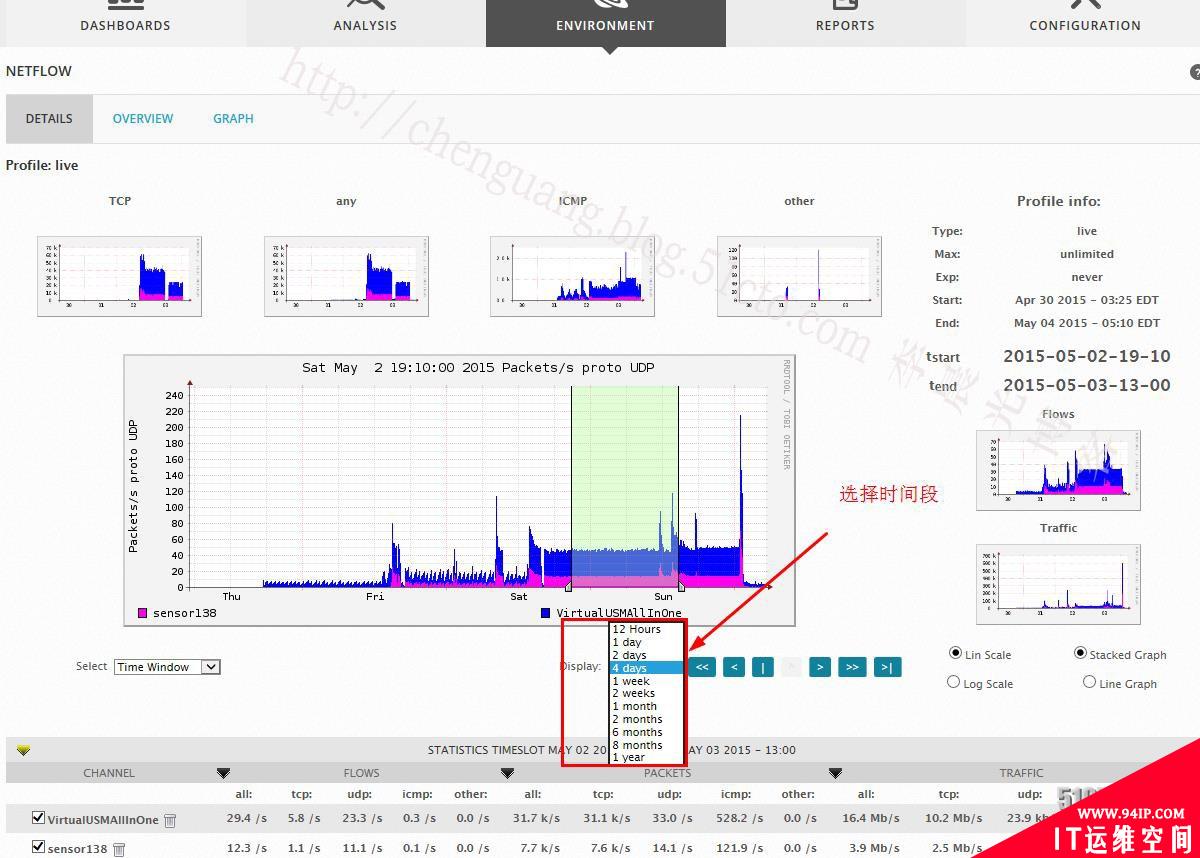
Task: Open the Environment menu
Action: coord(605,23)
